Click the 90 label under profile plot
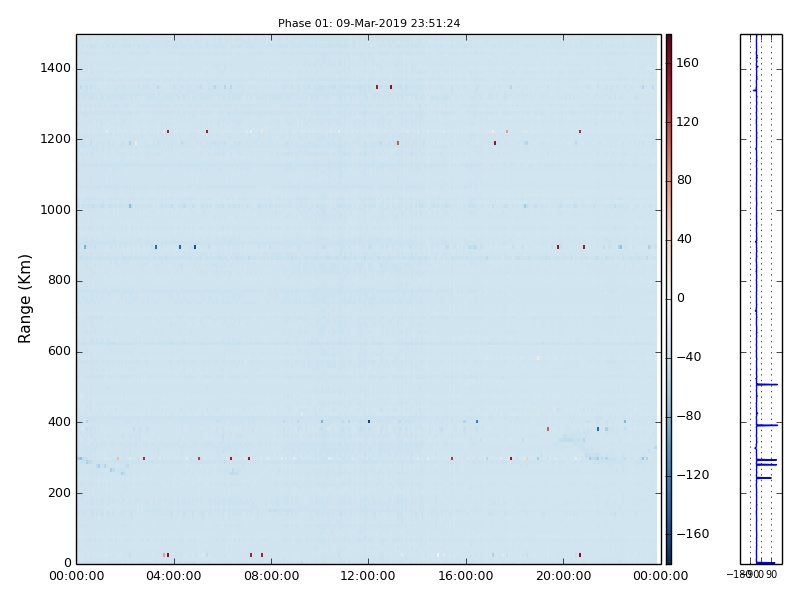Image resolution: width=800 pixels, height=600 pixels. click(x=771, y=575)
